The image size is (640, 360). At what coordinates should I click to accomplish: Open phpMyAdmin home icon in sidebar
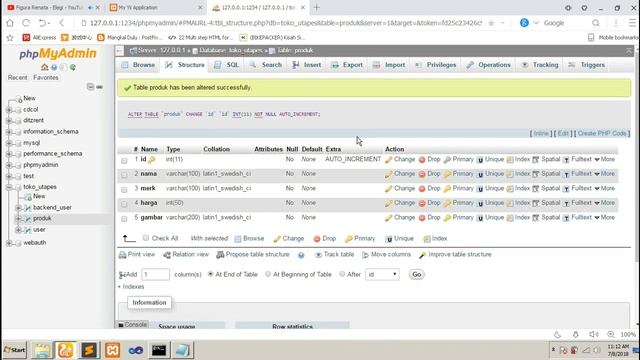pos(44,67)
